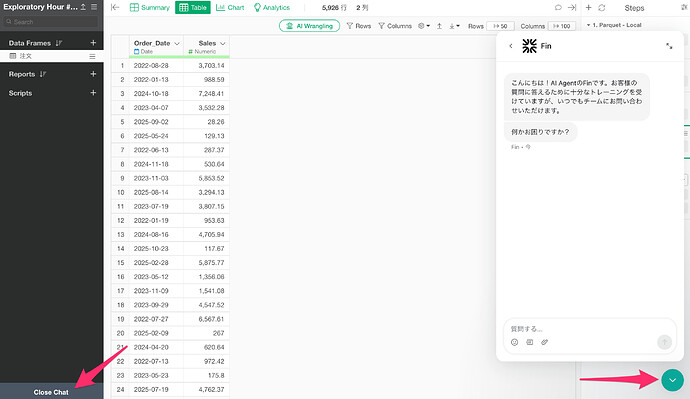The width and height of the screenshot is (690, 399).
Task: Attach a file using the paperclip icon
Action: (544, 342)
